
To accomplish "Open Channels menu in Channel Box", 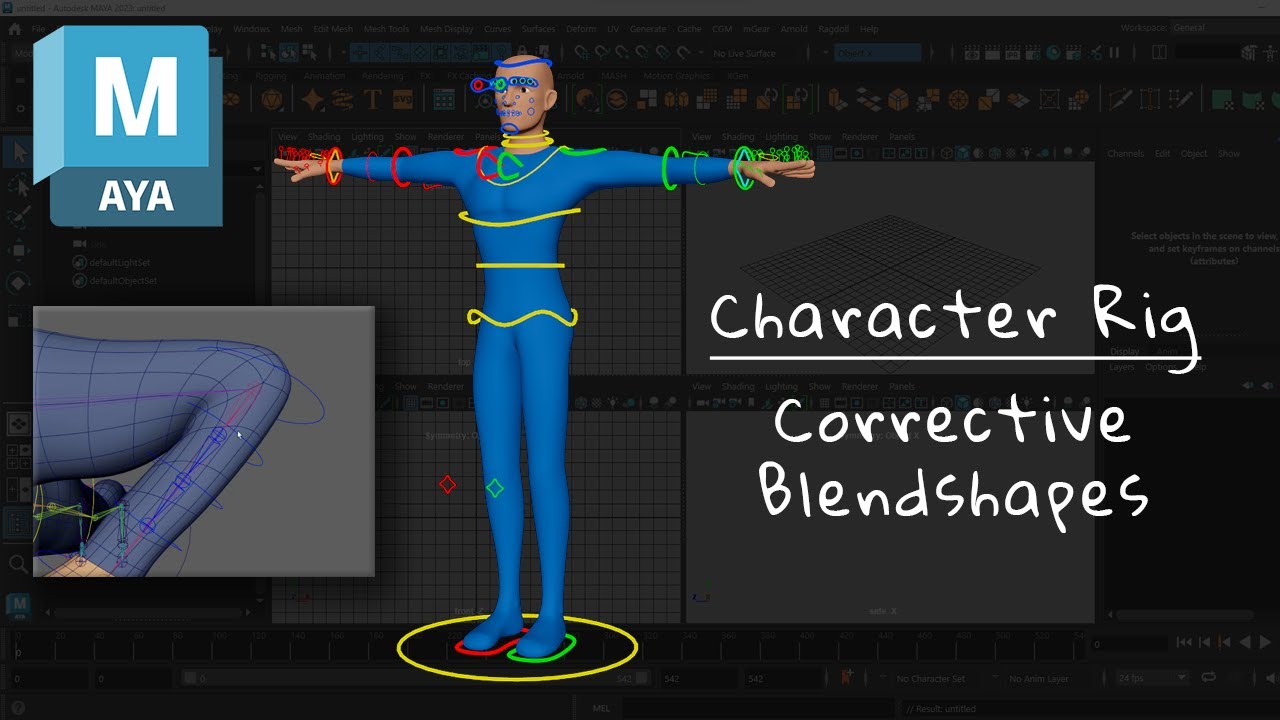I will click(1125, 154).
